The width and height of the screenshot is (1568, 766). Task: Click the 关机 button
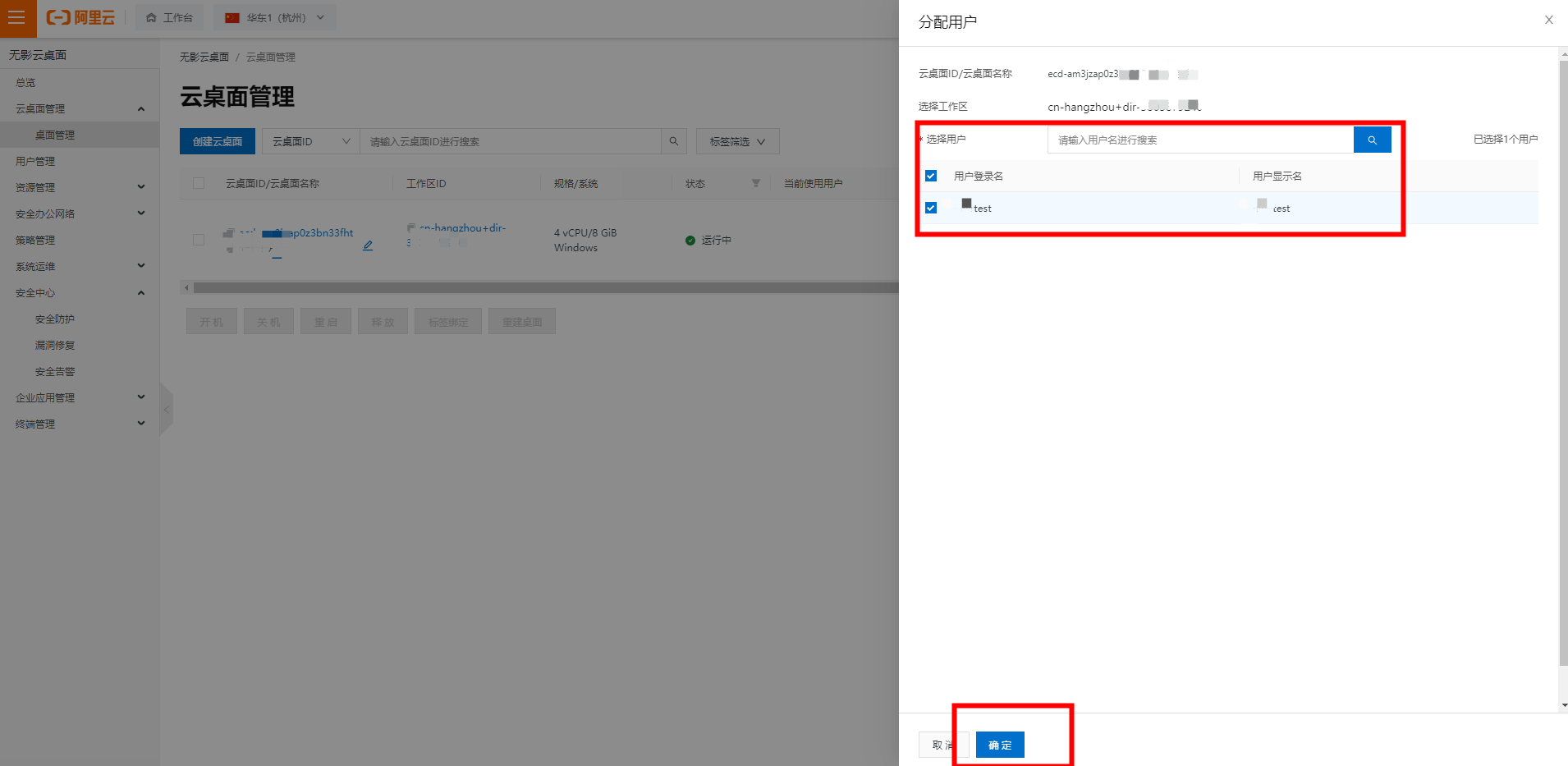(x=268, y=322)
